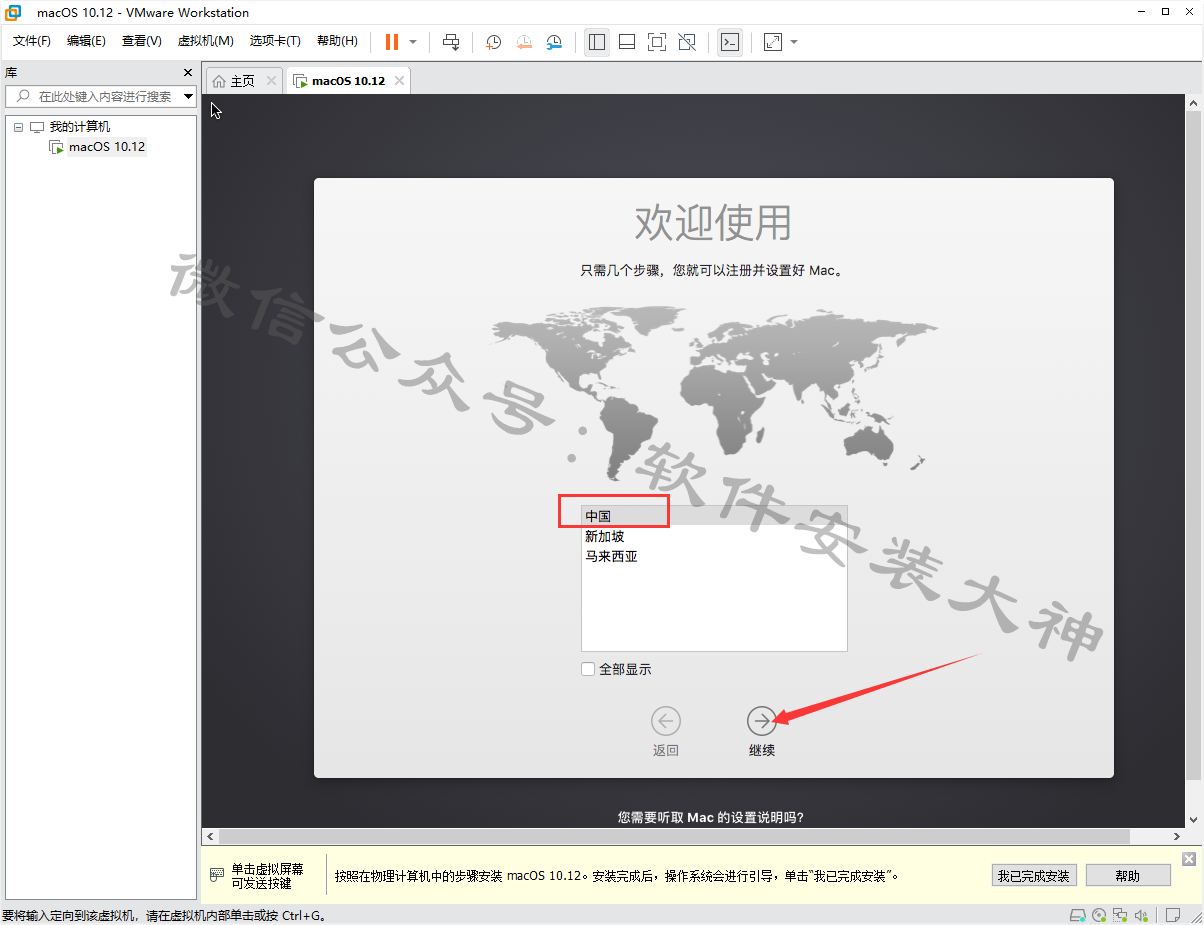Select macOS 10.12 in the library tree
Viewport: 1204px width, 925px height.
[x=107, y=147]
